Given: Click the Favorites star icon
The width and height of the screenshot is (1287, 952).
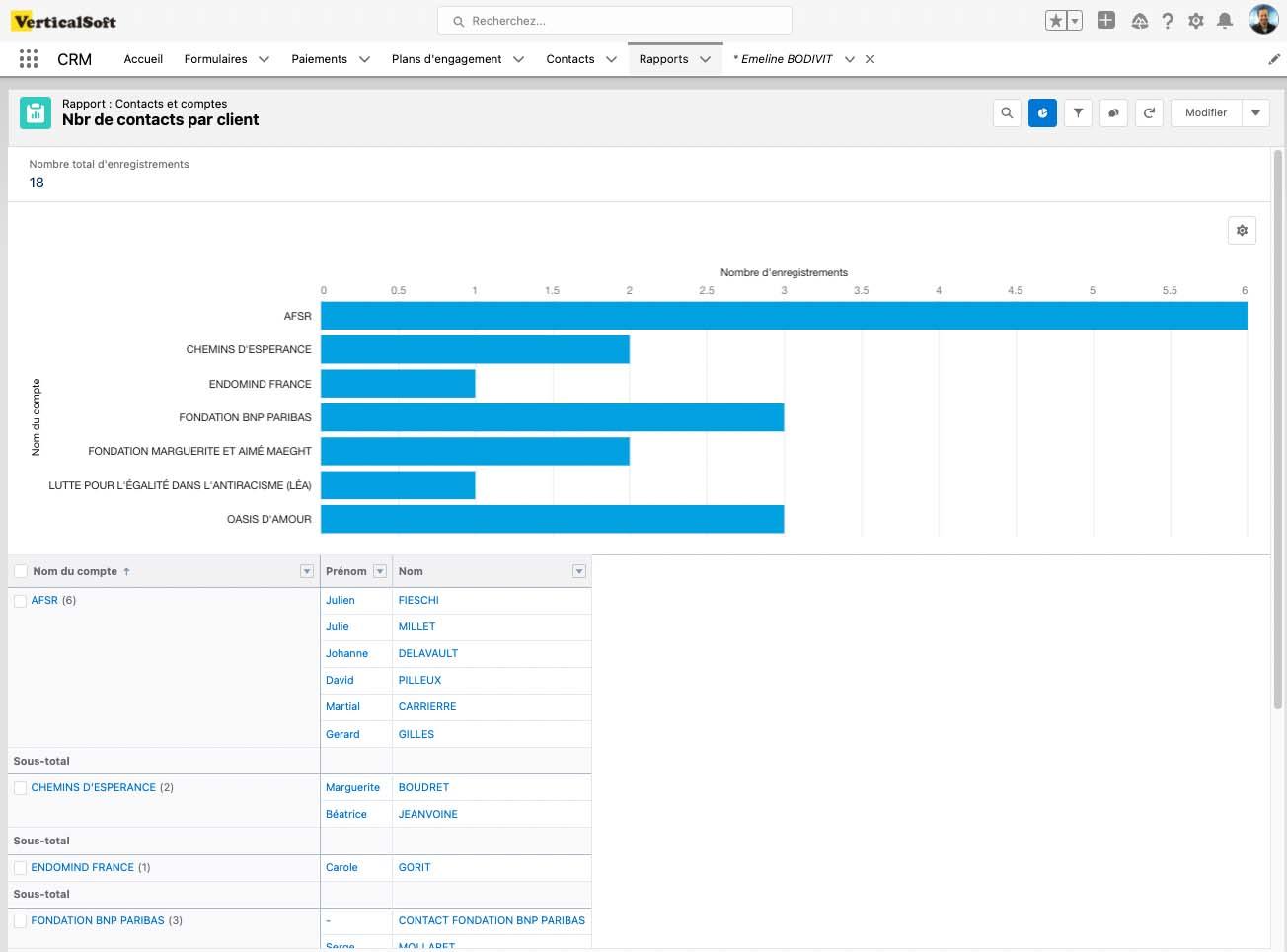Looking at the screenshot, I should [1056, 21].
